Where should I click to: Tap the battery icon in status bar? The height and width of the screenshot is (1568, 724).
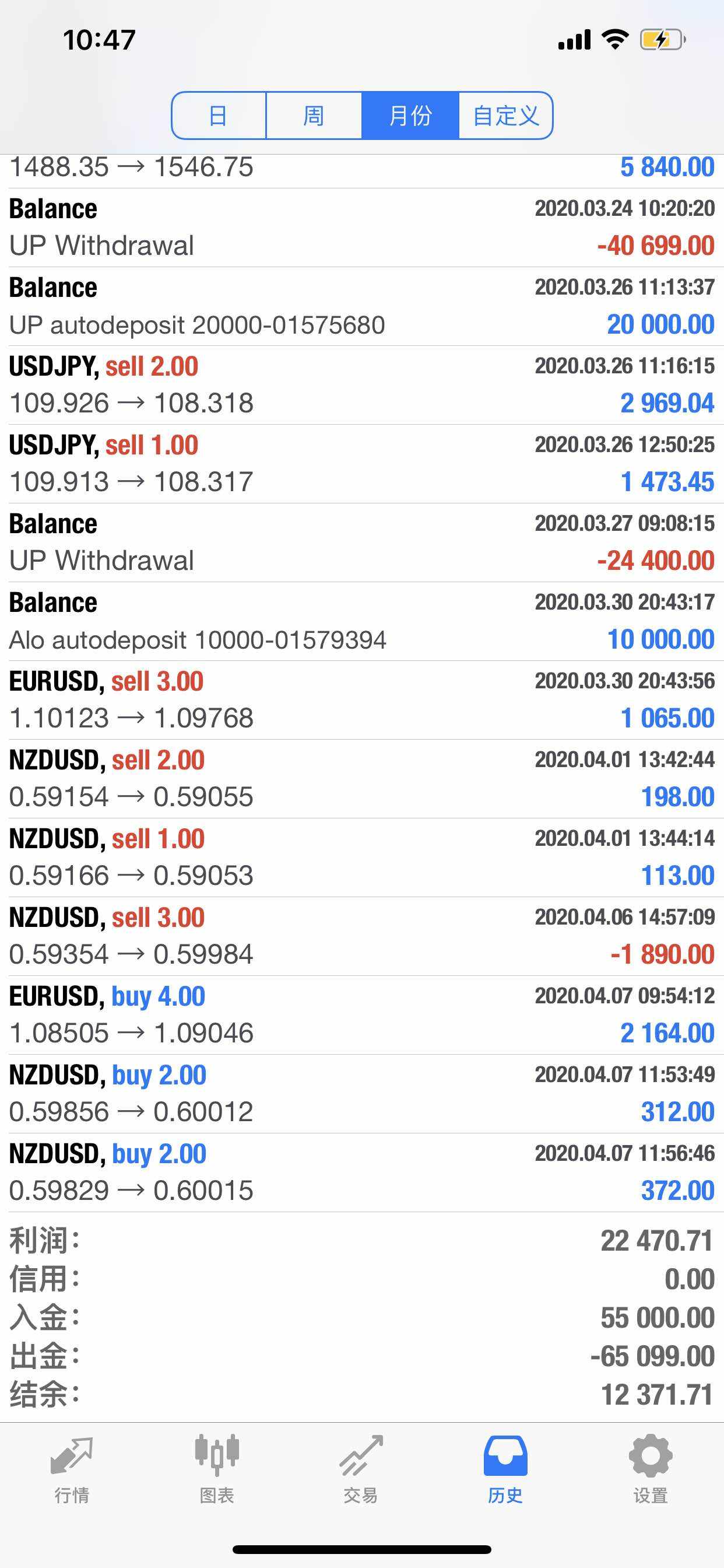(x=663, y=40)
